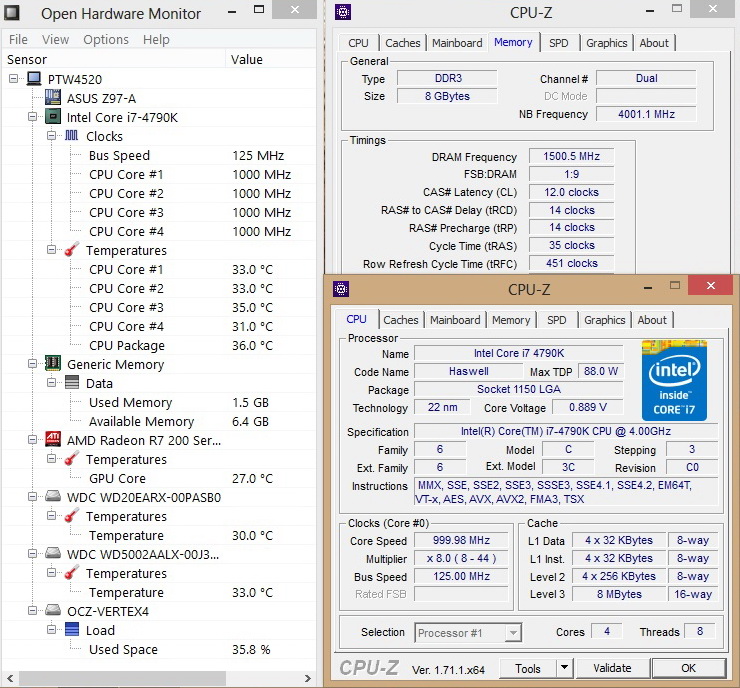Click the Validate button
The image size is (740, 688).
(612, 668)
